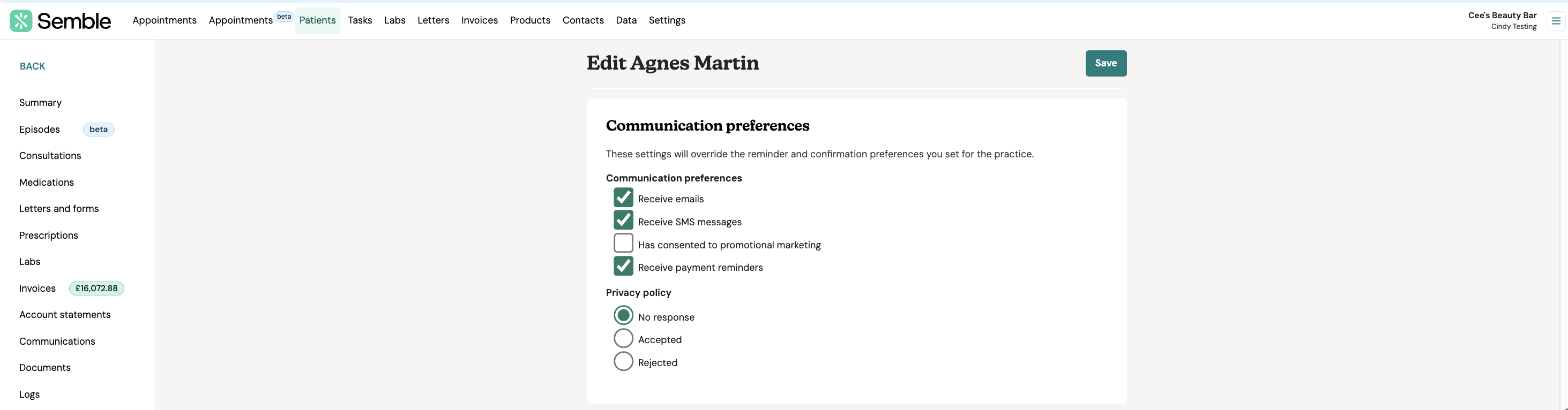Image resolution: width=1568 pixels, height=410 pixels.
Task: Open Communications in the sidebar
Action: click(57, 341)
